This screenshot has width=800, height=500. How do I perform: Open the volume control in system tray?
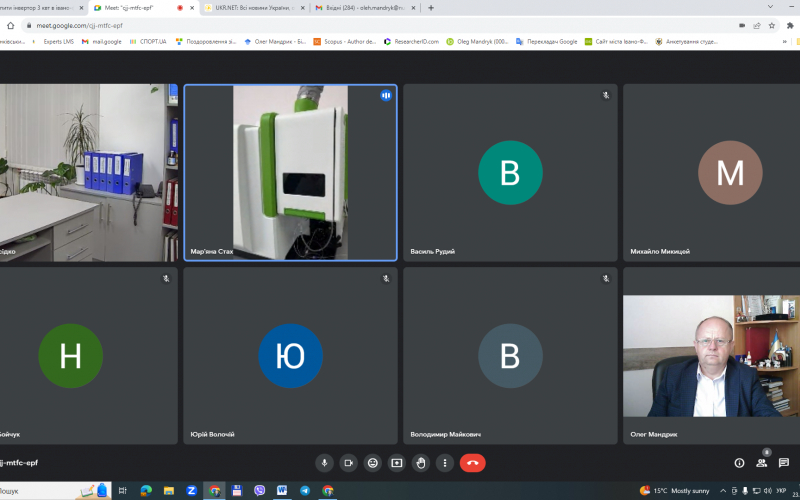[x=768, y=491]
